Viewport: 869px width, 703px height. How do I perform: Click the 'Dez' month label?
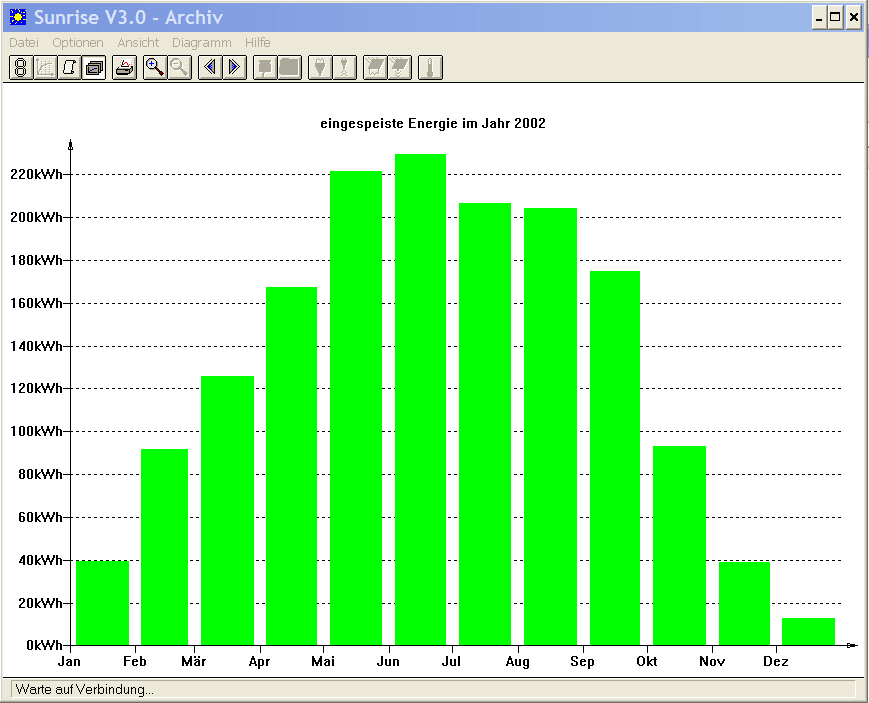click(x=776, y=661)
